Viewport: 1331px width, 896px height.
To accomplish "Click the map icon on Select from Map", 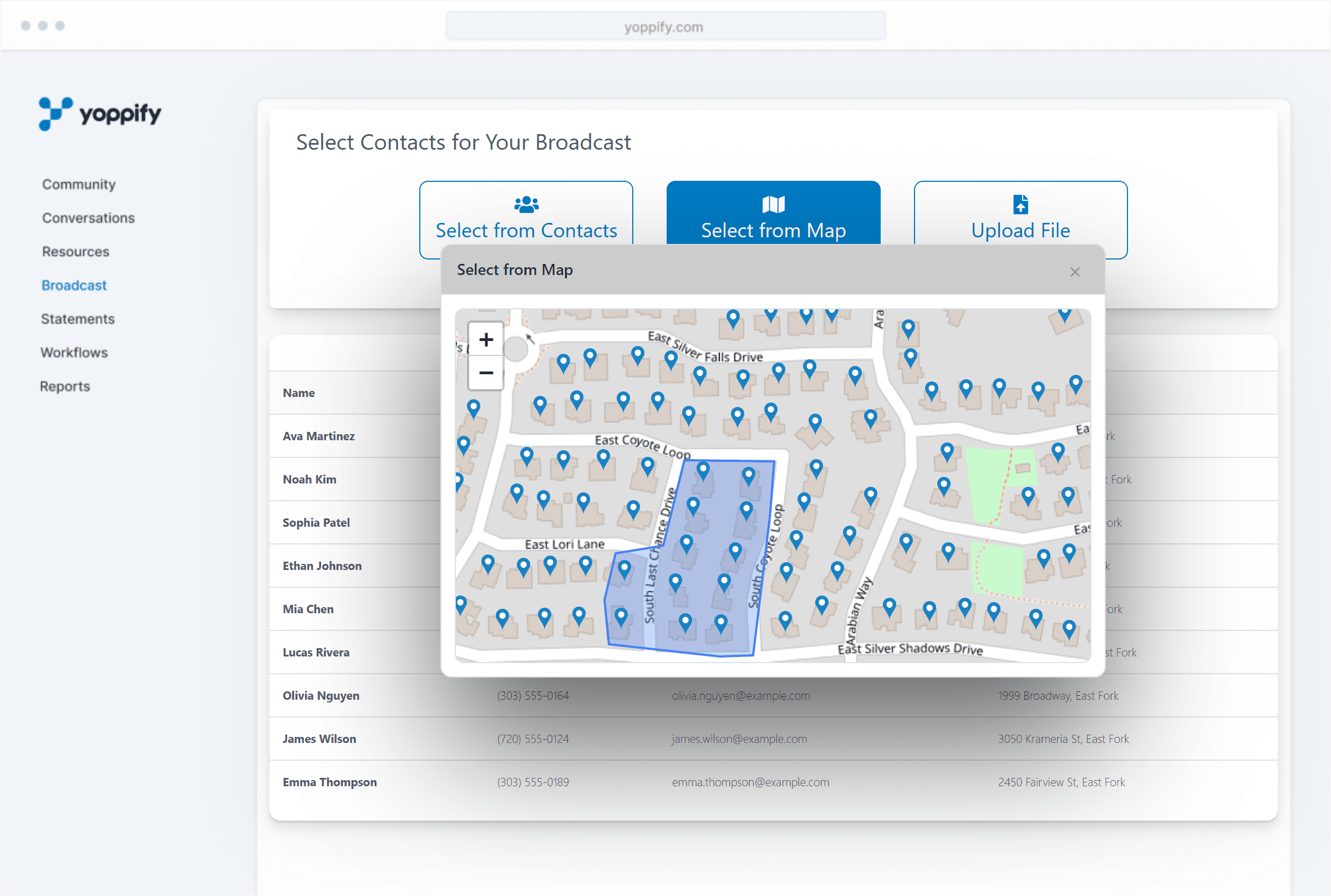I will tap(773, 204).
